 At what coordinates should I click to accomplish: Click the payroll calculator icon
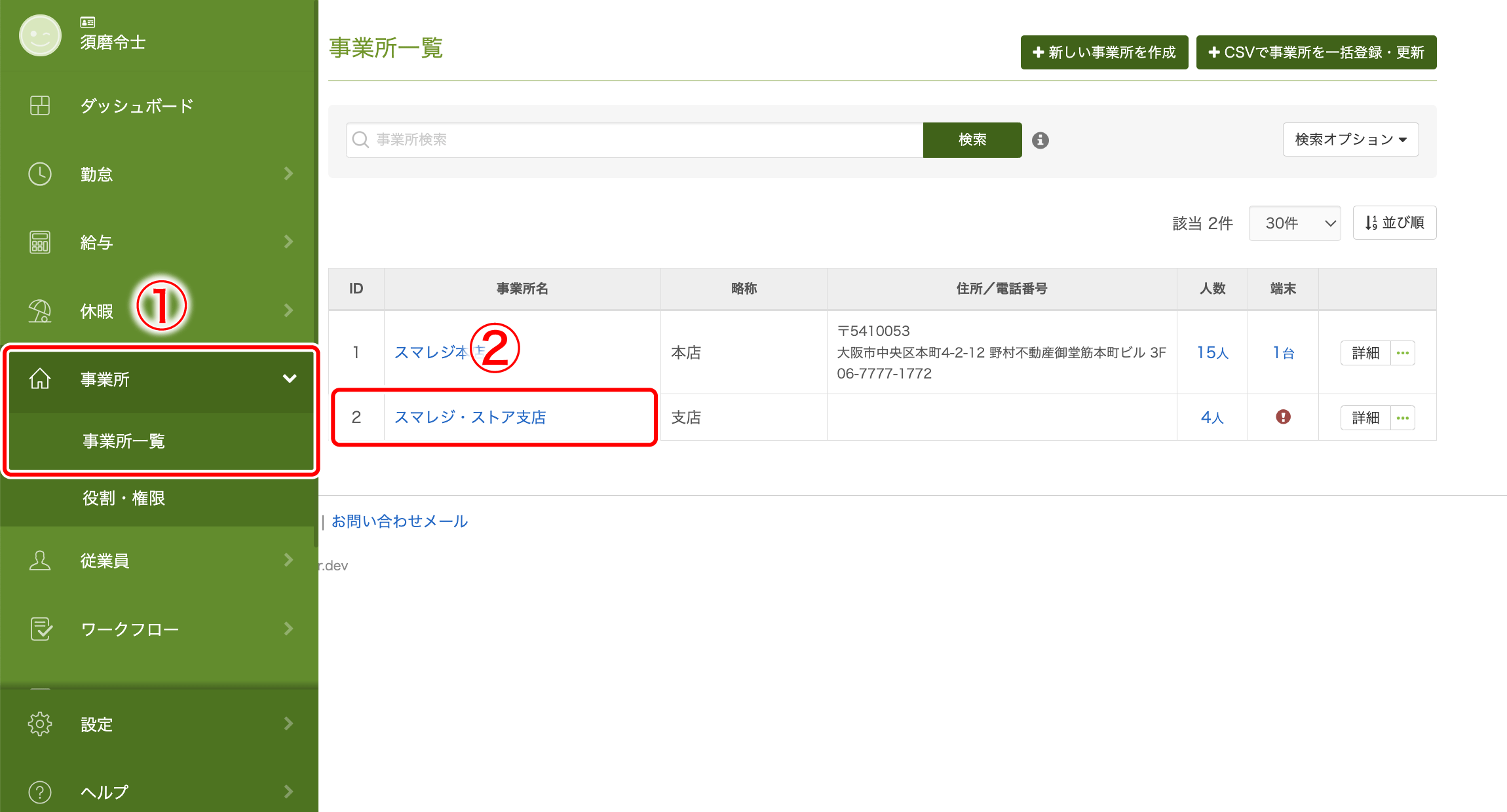[40, 242]
